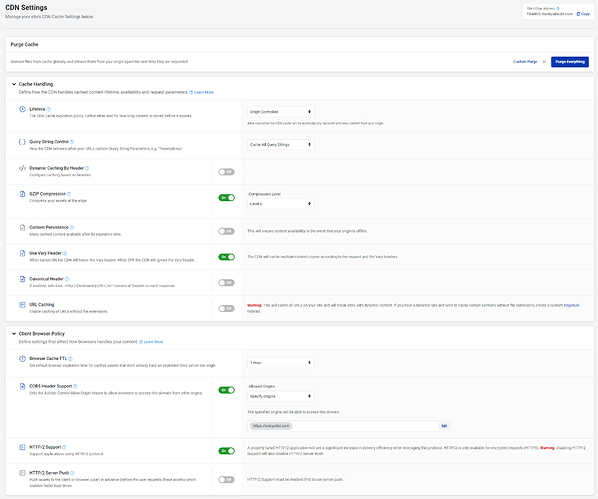Enable Content Persistence toggle
Image resolution: width=598 pixels, height=499 pixels.
[226, 231]
